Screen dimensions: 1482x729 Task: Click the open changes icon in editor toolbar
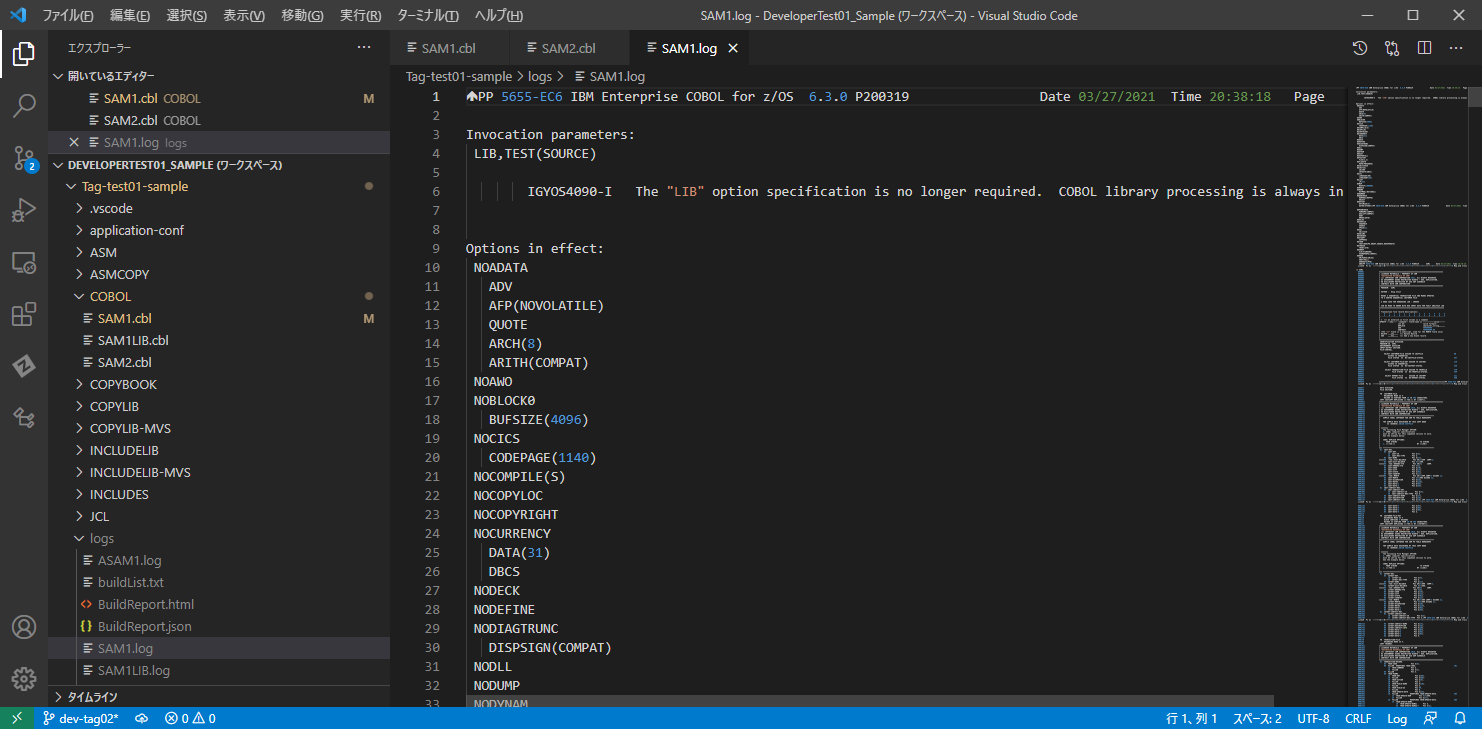[x=1392, y=48]
